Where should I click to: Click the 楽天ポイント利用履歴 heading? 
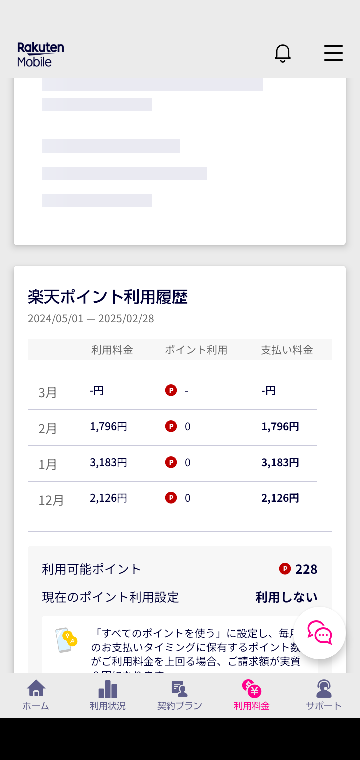coord(108,297)
